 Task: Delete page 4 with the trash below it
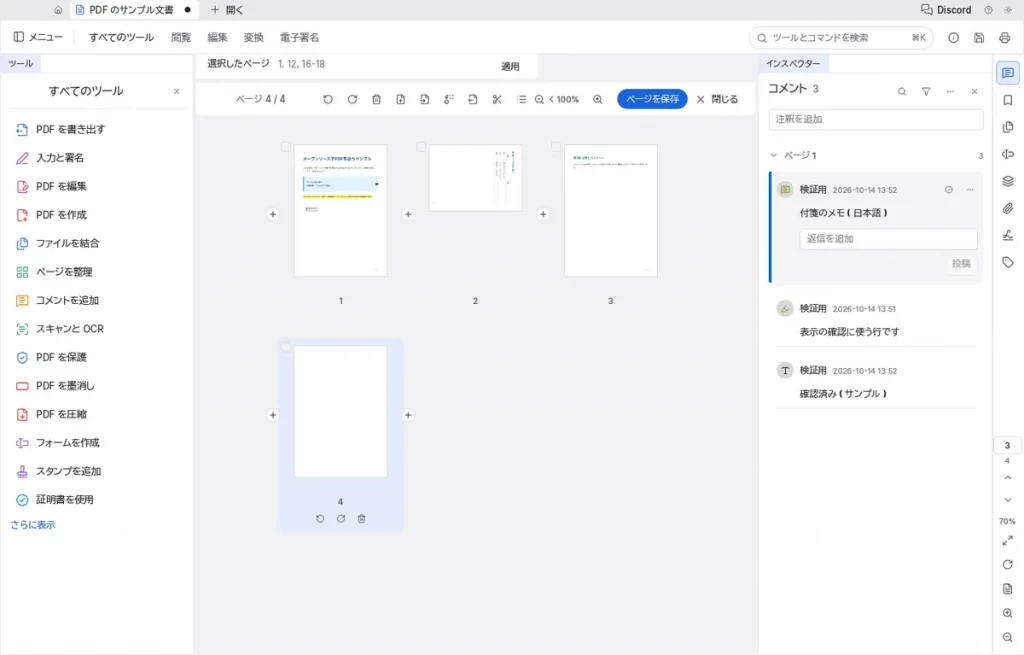pyautogui.click(x=361, y=519)
